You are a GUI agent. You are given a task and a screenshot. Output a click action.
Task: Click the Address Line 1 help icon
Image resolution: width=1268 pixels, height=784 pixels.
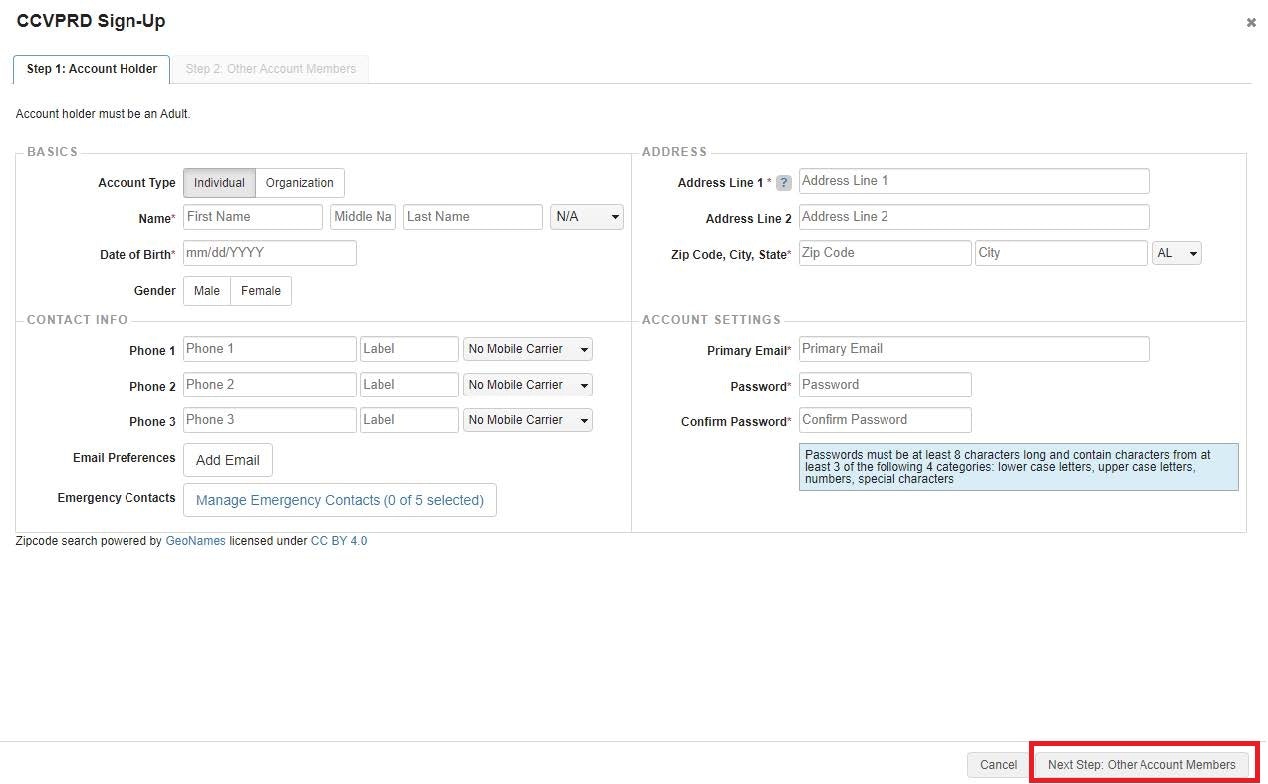coord(784,183)
